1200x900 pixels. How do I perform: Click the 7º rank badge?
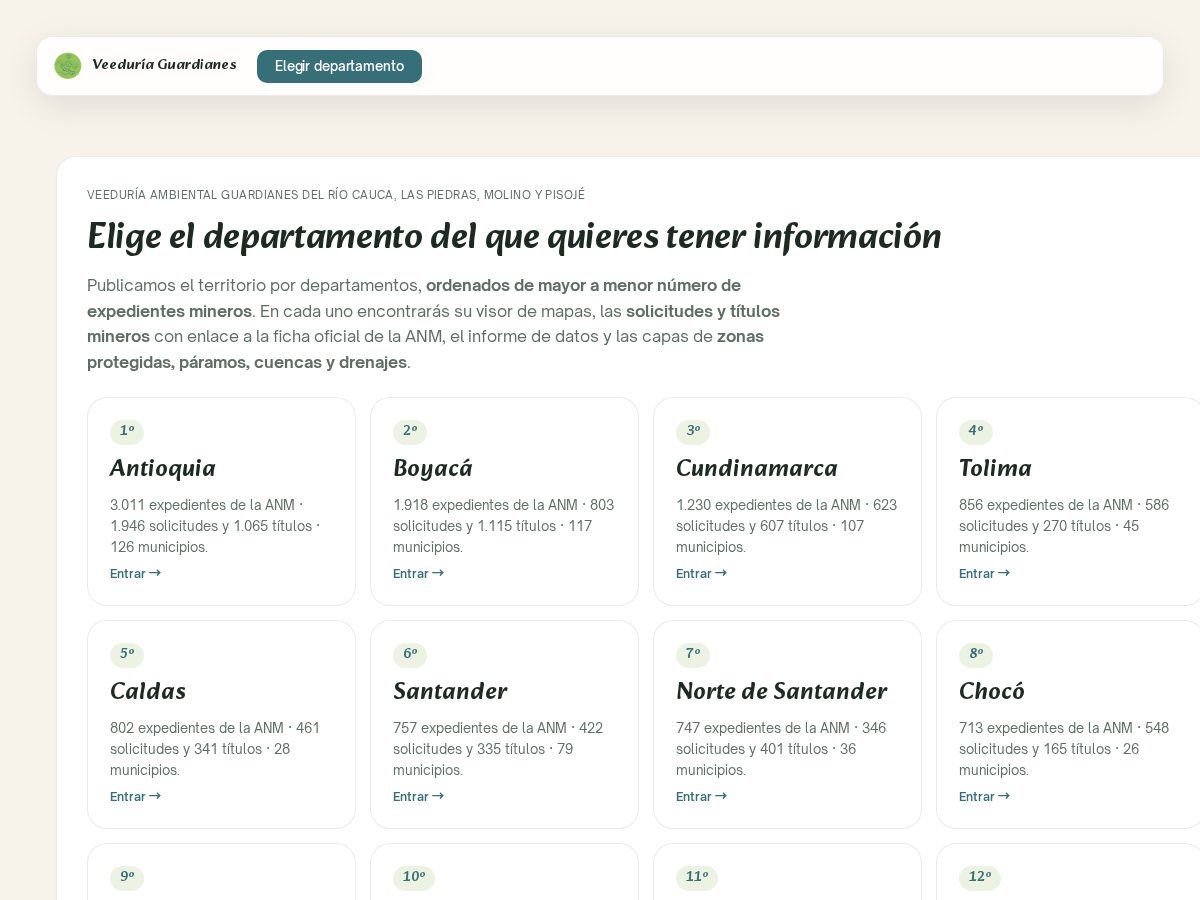click(693, 654)
